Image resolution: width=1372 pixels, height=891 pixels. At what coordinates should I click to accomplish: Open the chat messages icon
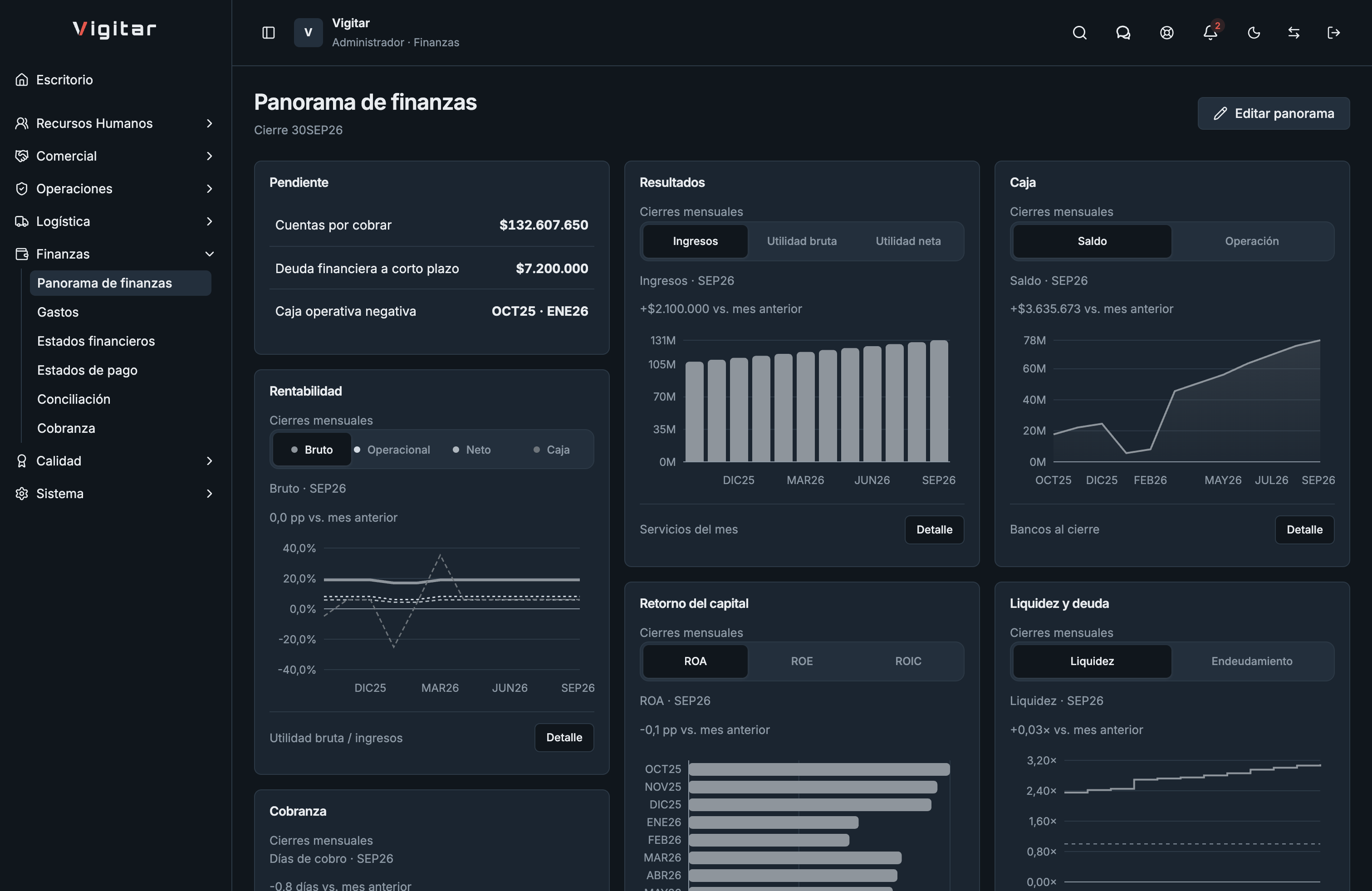[1123, 33]
